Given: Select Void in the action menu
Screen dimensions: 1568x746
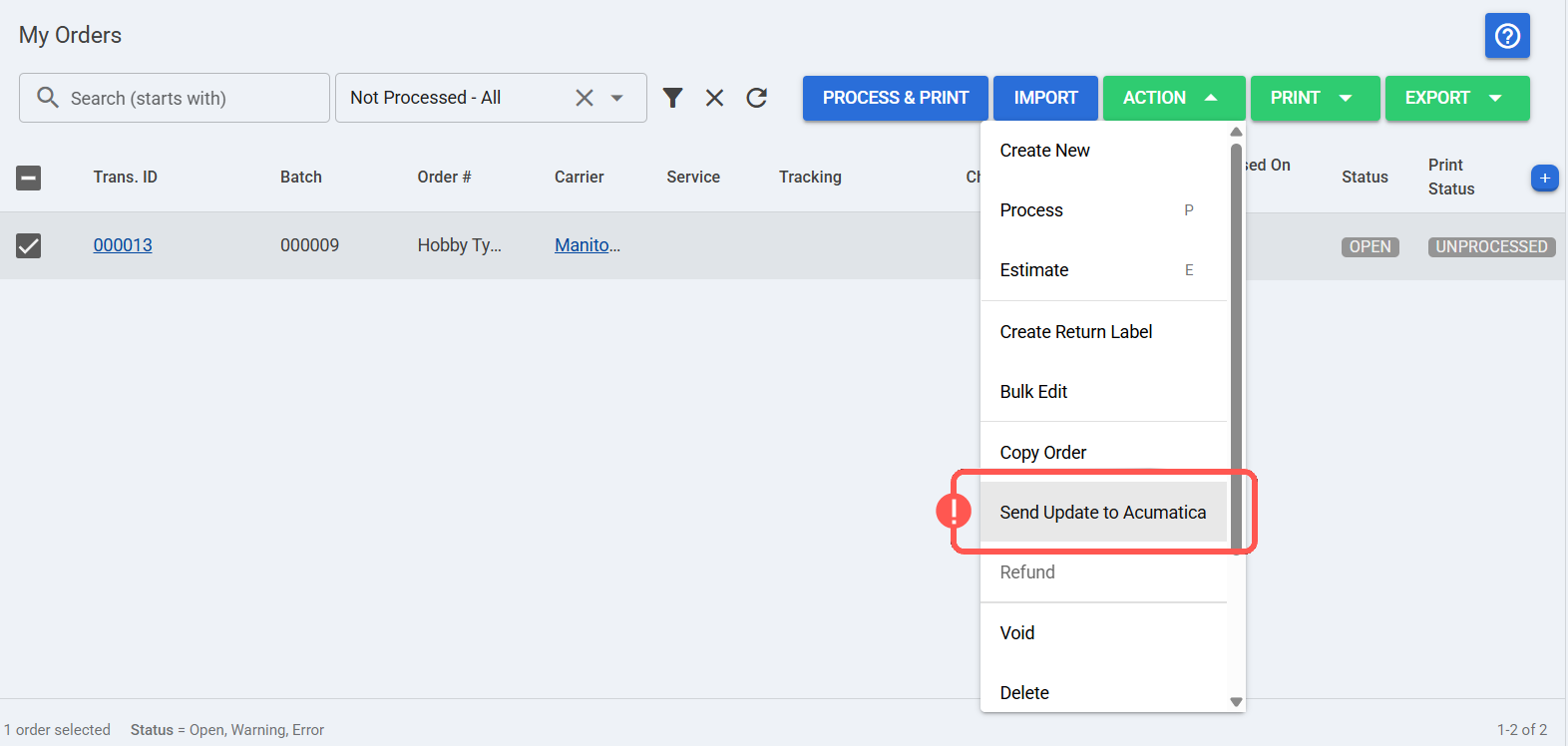Looking at the screenshot, I should tap(1103, 633).
